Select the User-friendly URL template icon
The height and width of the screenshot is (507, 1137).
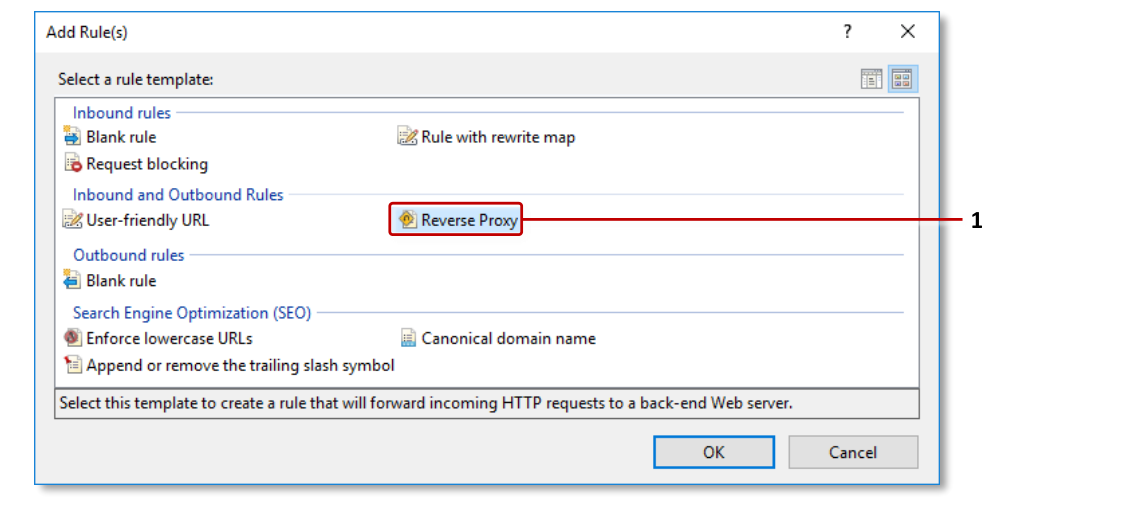(72, 220)
